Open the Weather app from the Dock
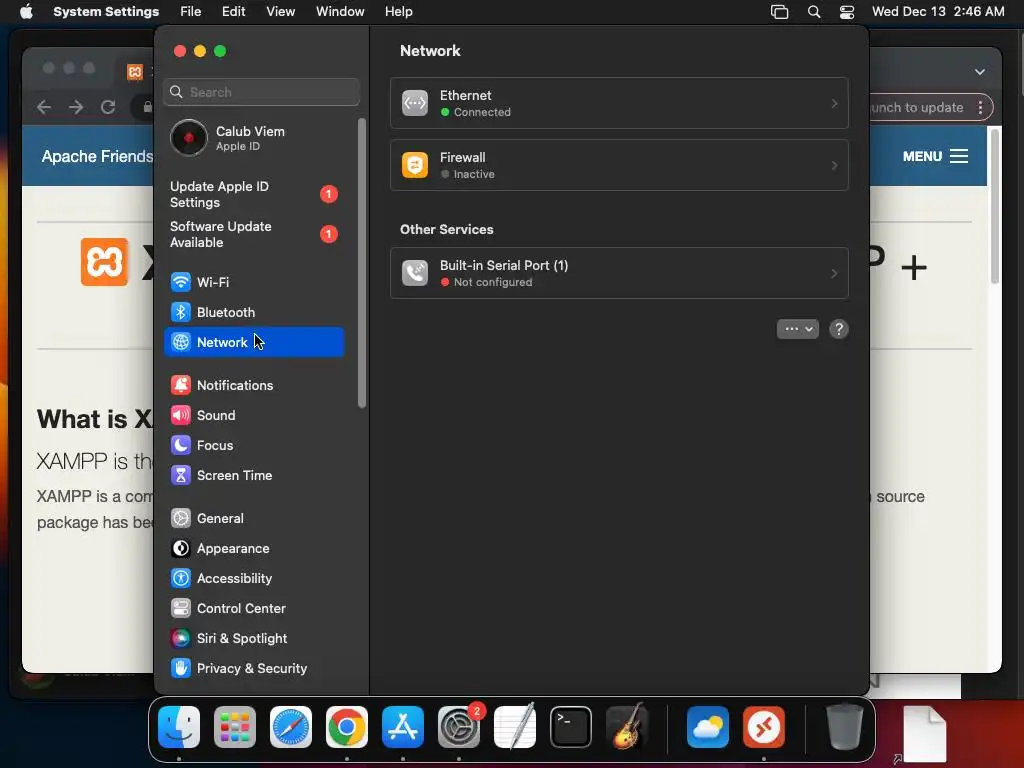The width and height of the screenshot is (1024, 768). (x=708, y=727)
